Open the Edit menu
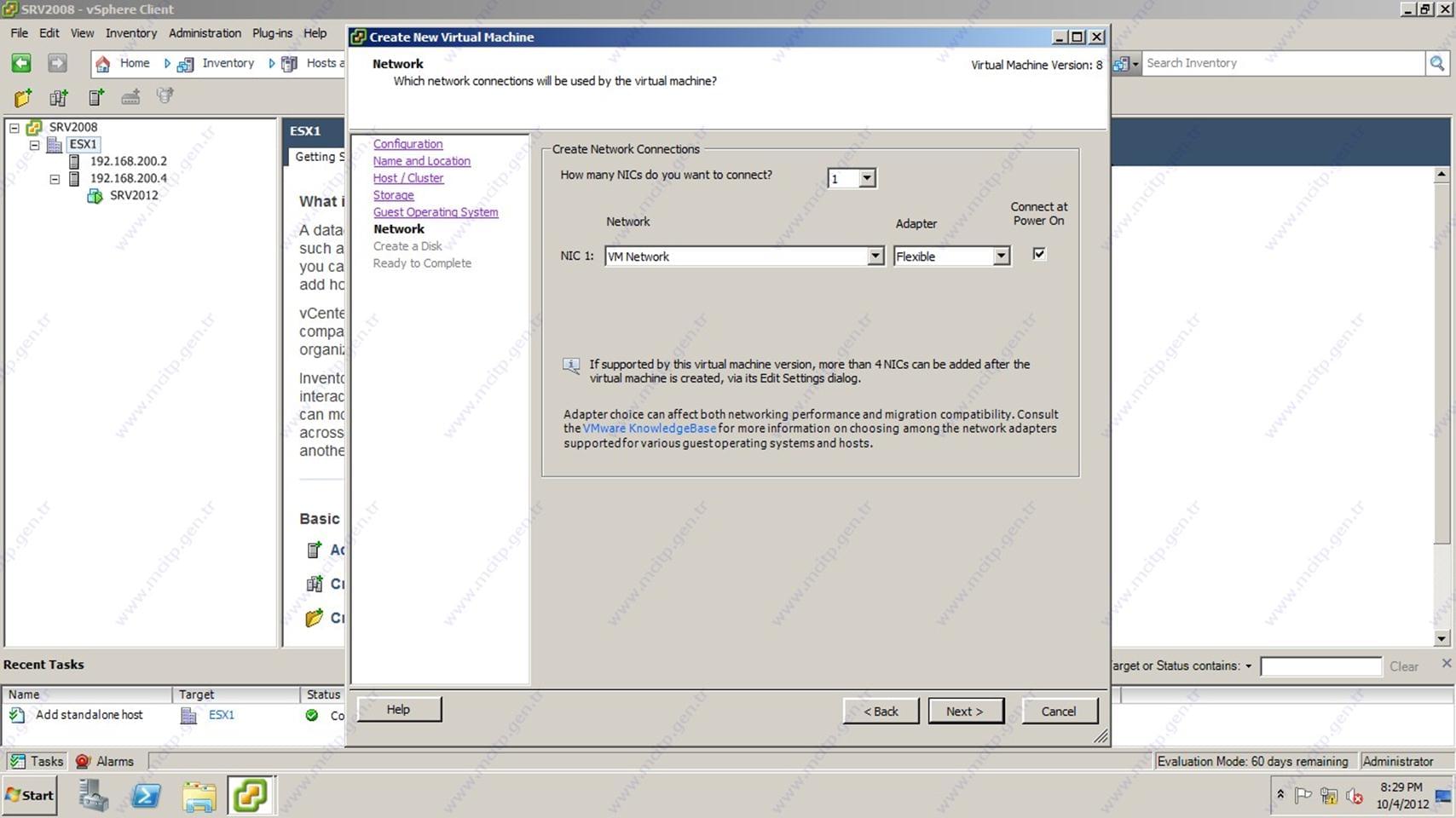Viewport: 1456px width, 818px height. point(49,33)
